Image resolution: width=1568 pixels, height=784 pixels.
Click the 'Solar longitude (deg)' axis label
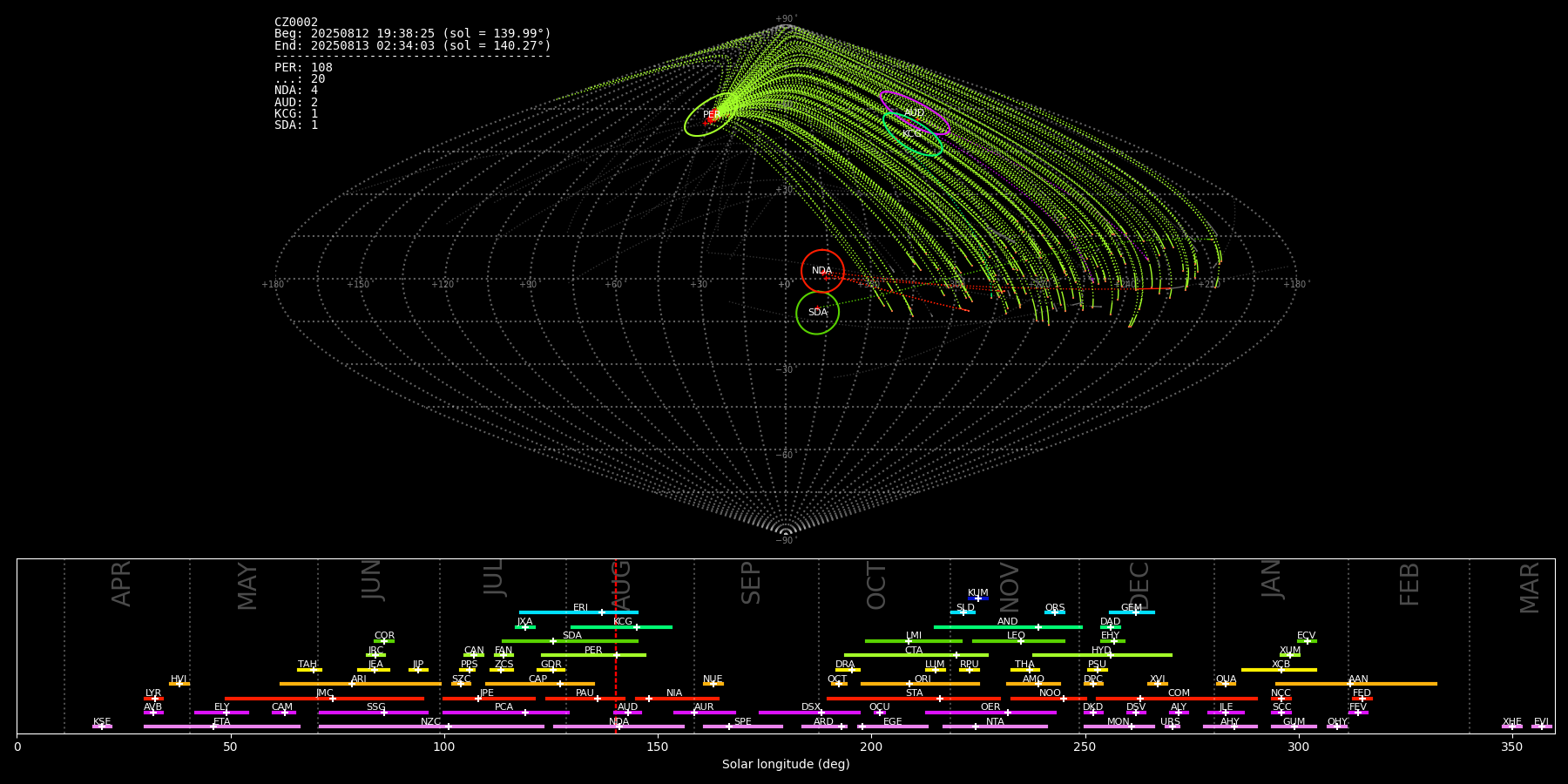tap(786, 765)
